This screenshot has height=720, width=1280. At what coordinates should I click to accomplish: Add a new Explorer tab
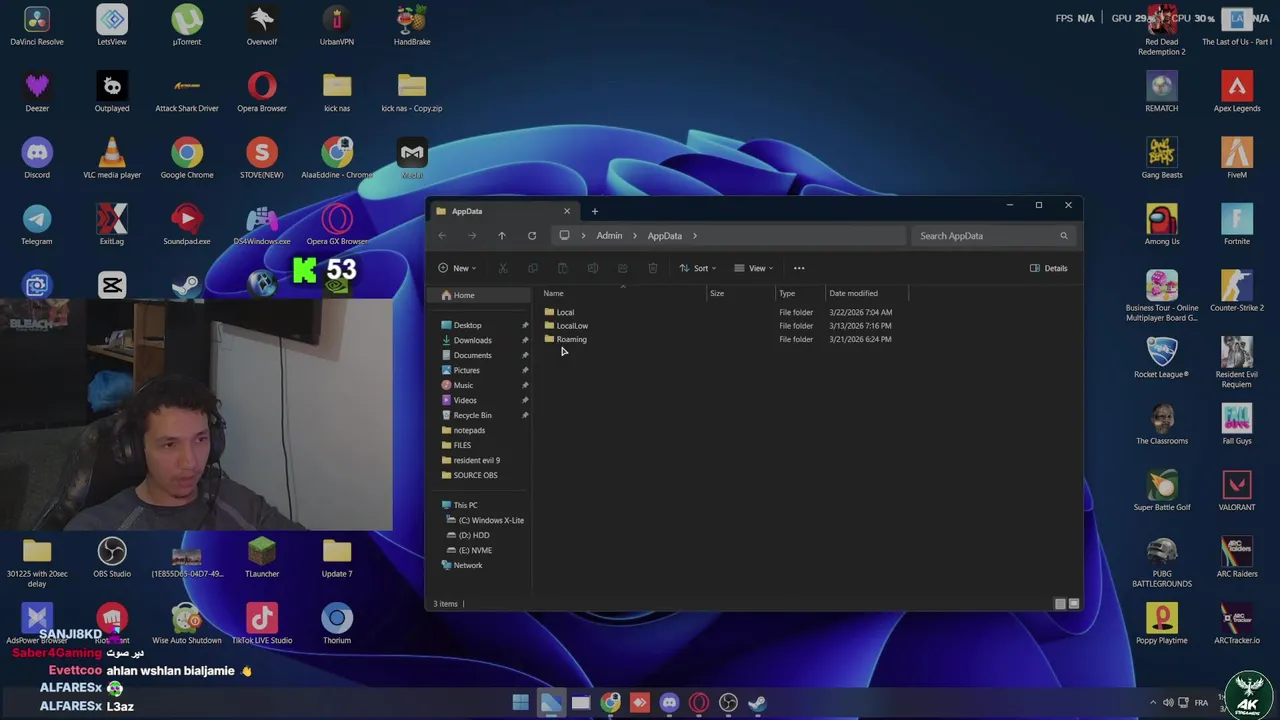coord(594,211)
